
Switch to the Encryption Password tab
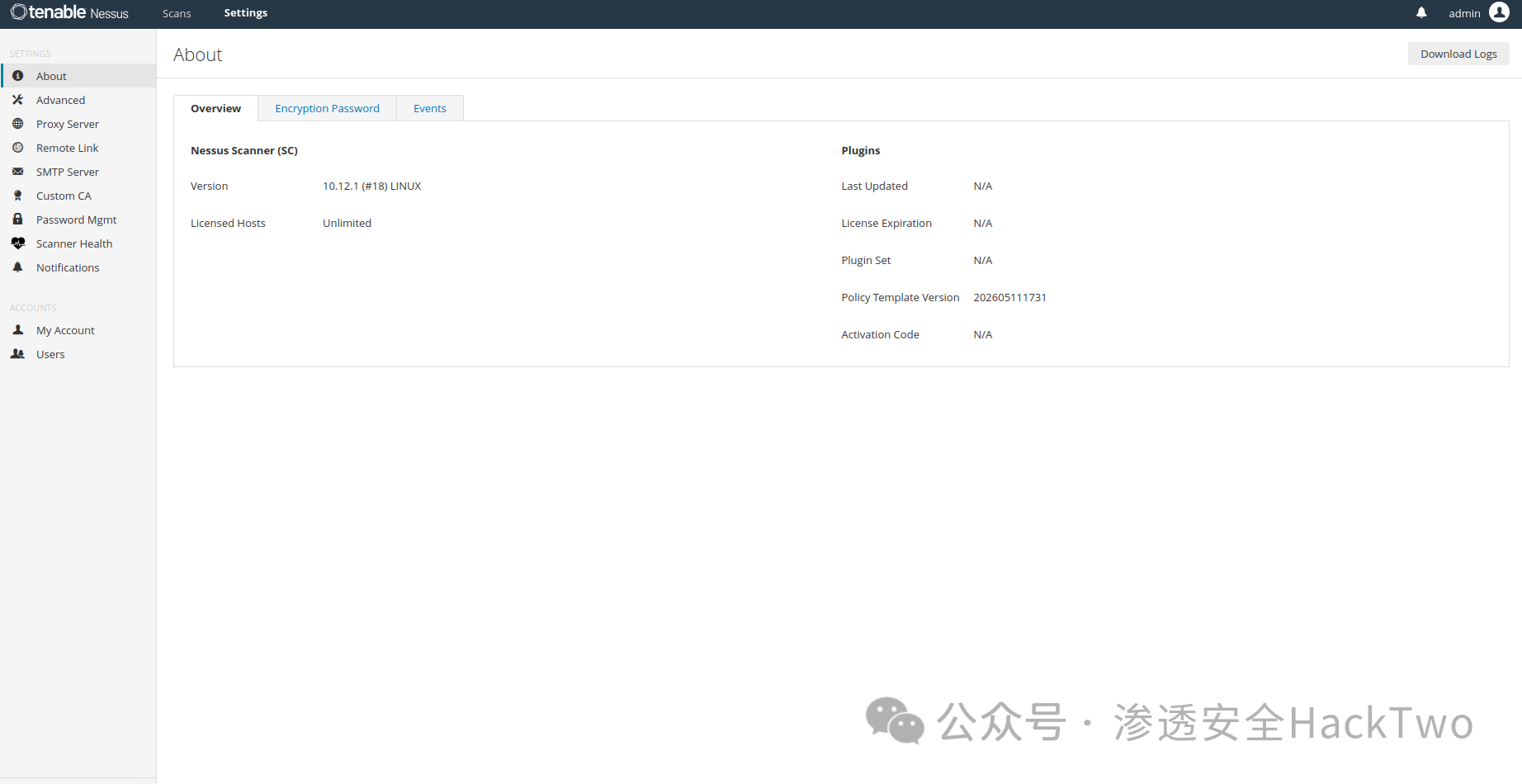pyautogui.click(x=327, y=108)
